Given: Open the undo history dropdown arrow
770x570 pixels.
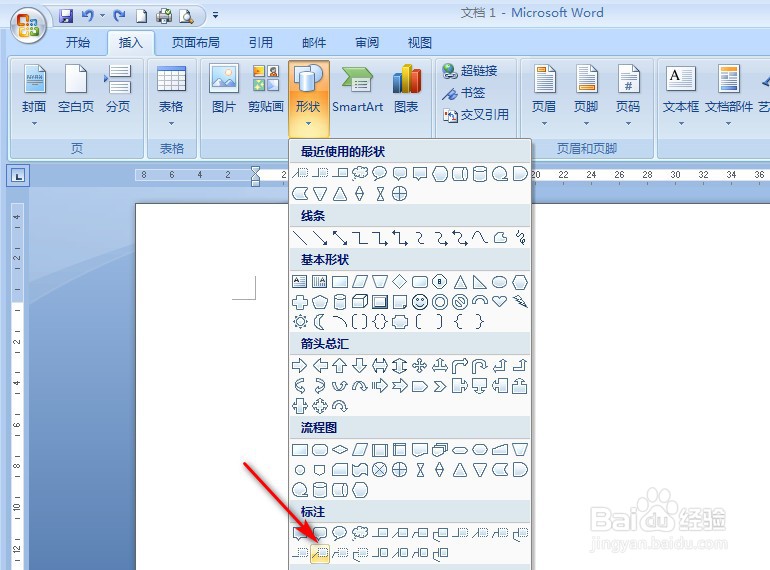Looking at the screenshot, I should (x=102, y=16).
